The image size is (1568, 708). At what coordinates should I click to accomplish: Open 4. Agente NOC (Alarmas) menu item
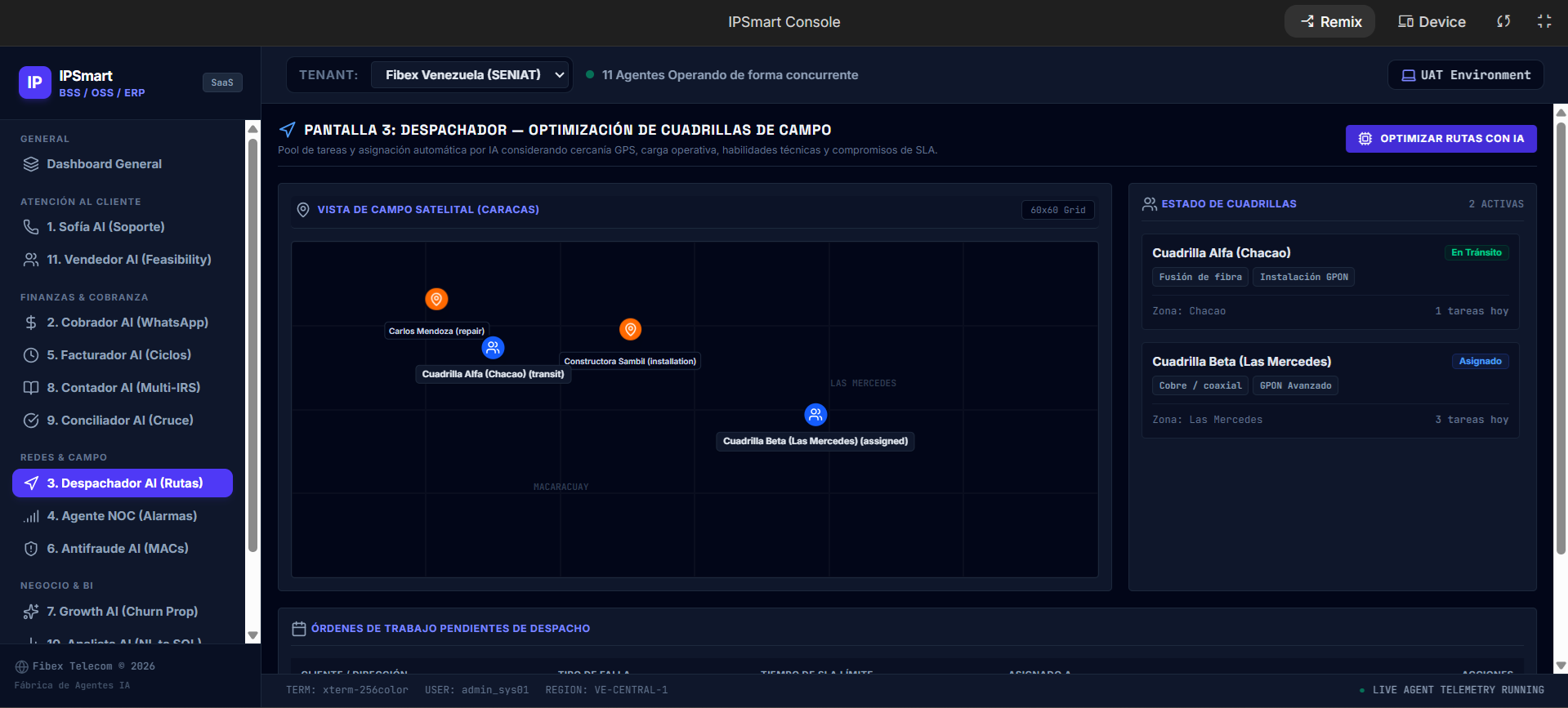123,516
